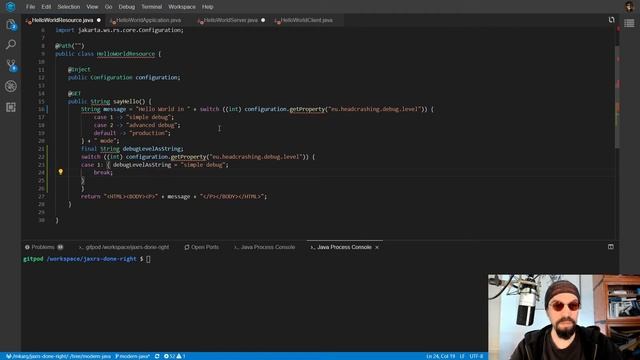This screenshot has width=640, height=360.
Task: Open the outline panel icon on right
Action: [629, 23]
